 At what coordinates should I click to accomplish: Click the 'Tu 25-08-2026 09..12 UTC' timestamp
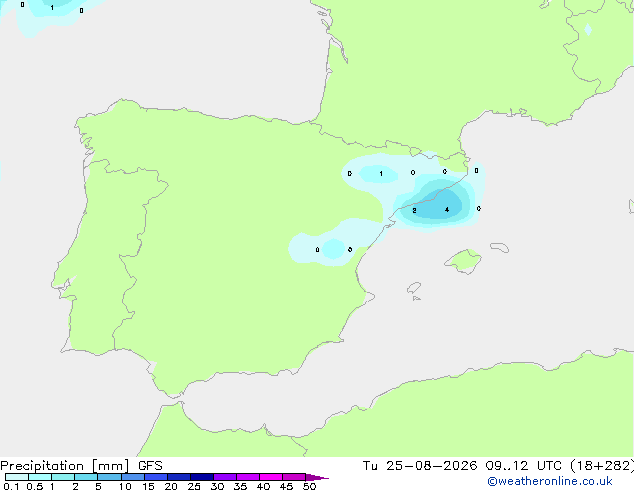click(464, 466)
